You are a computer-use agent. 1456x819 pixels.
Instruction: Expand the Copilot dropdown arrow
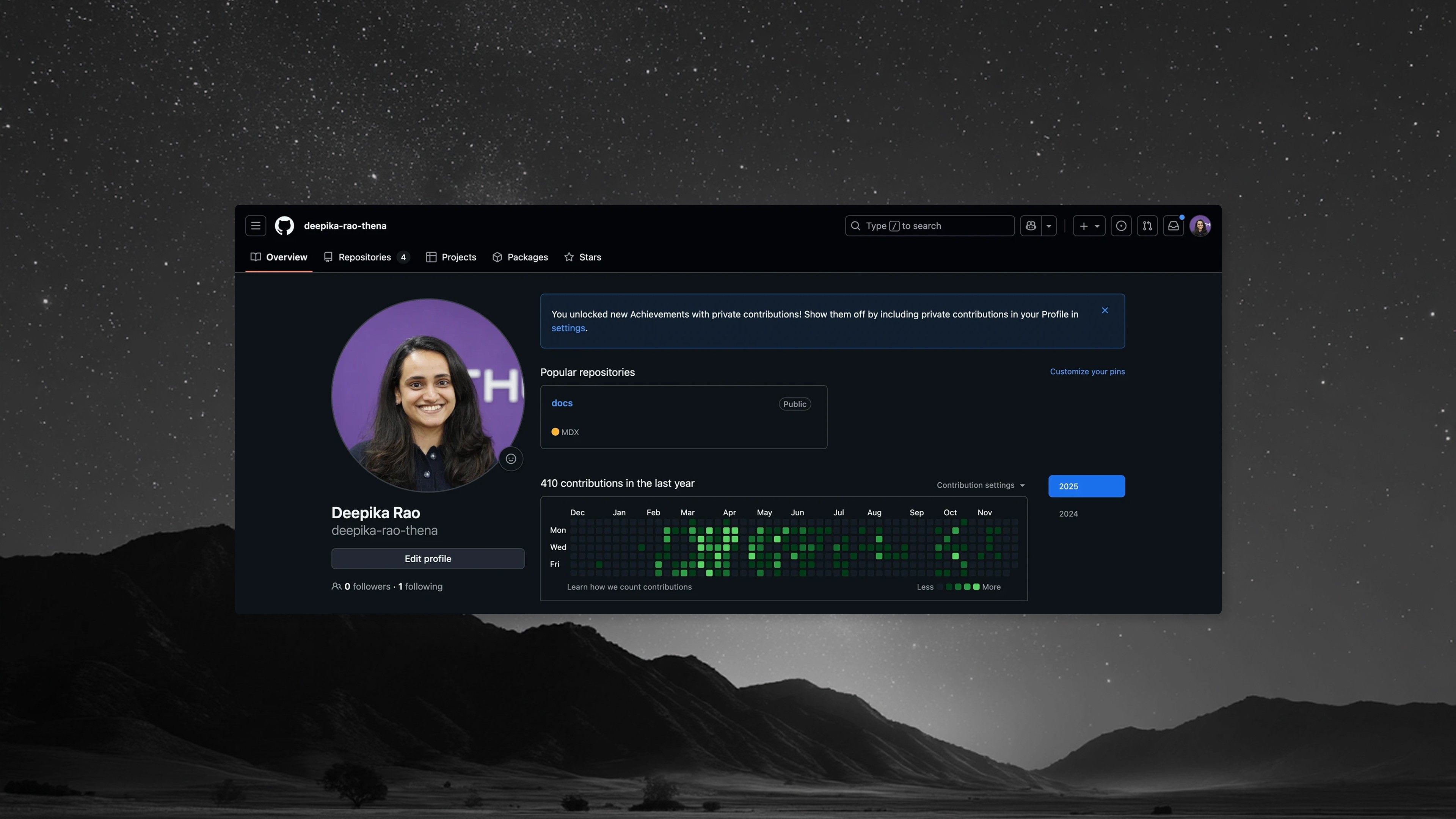pyautogui.click(x=1048, y=226)
